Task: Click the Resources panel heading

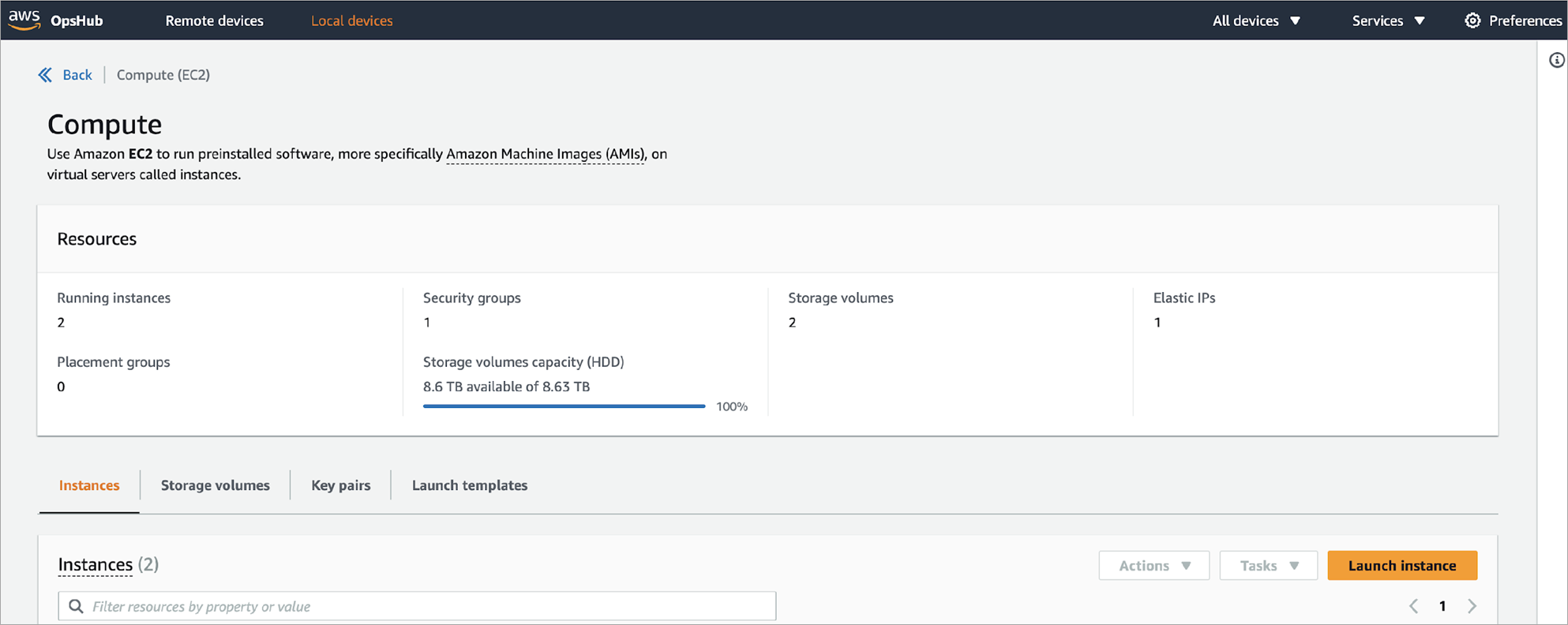Action: point(97,239)
